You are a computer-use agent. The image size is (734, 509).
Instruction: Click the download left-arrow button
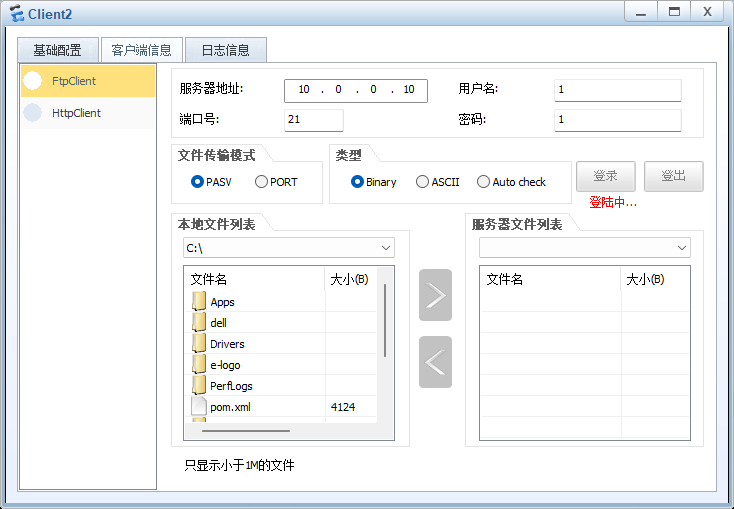click(435, 362)
